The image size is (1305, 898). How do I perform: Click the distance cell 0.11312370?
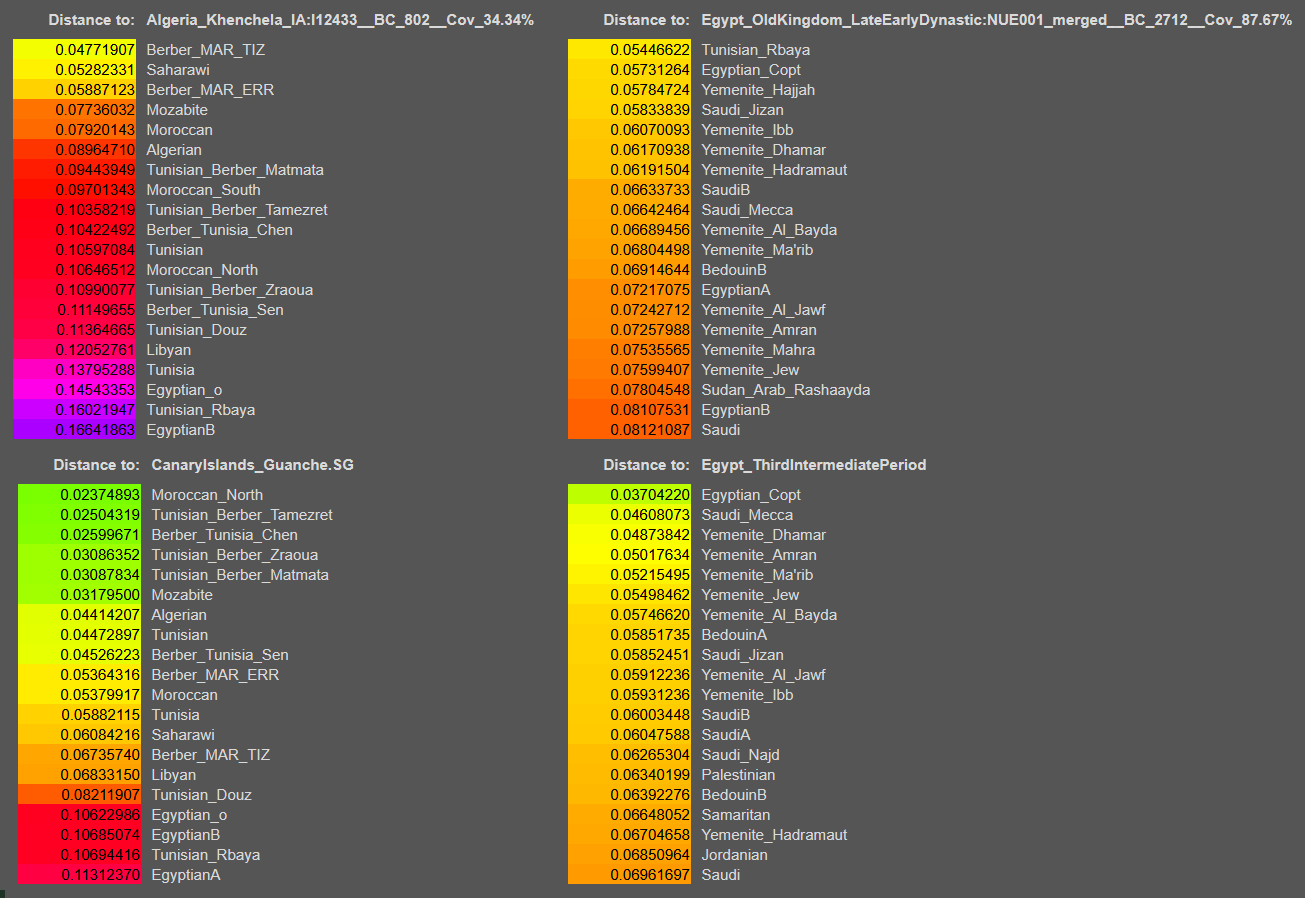[80, 875]
